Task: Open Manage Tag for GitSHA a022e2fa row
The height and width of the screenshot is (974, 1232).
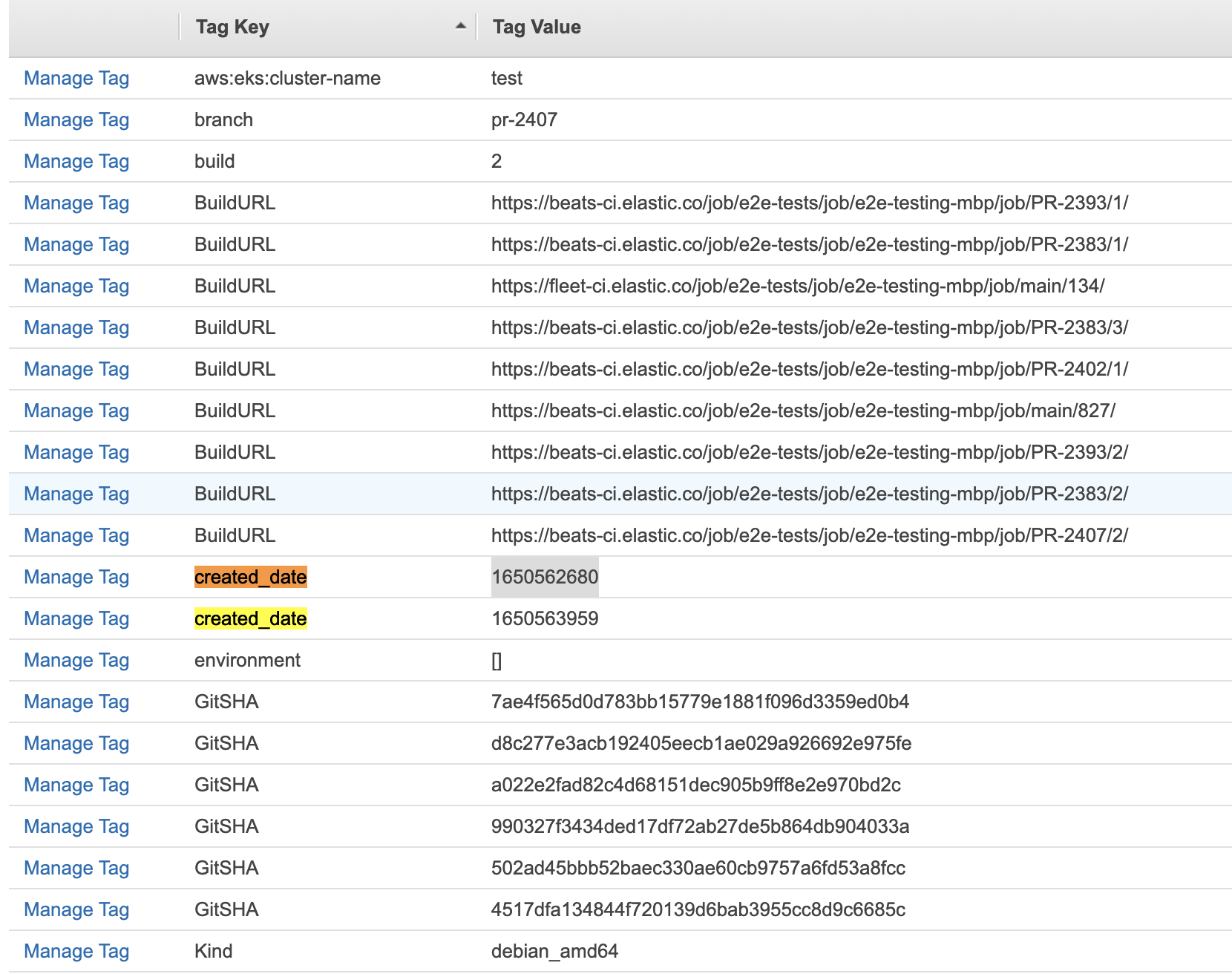Action: tap(76, 785)
